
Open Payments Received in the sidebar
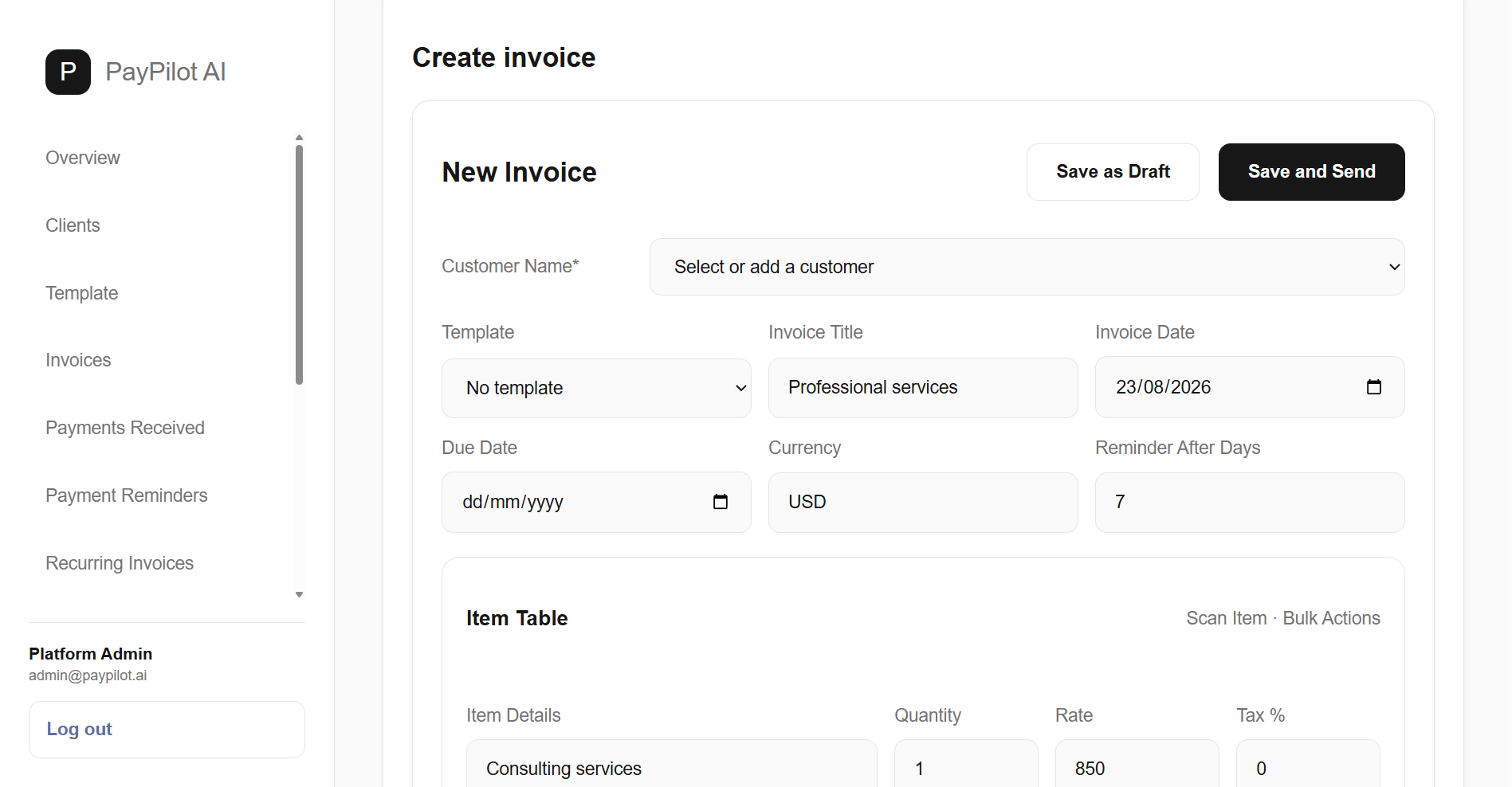pyautogui.click(x=125, y=428)
